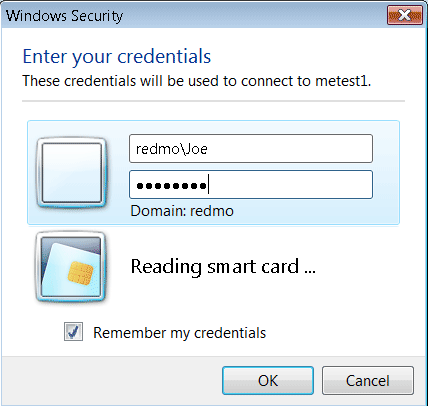This screenshot has height=410, width=428.
Task: Click the blank user account picture tile
Action: [x=71, y=173]
